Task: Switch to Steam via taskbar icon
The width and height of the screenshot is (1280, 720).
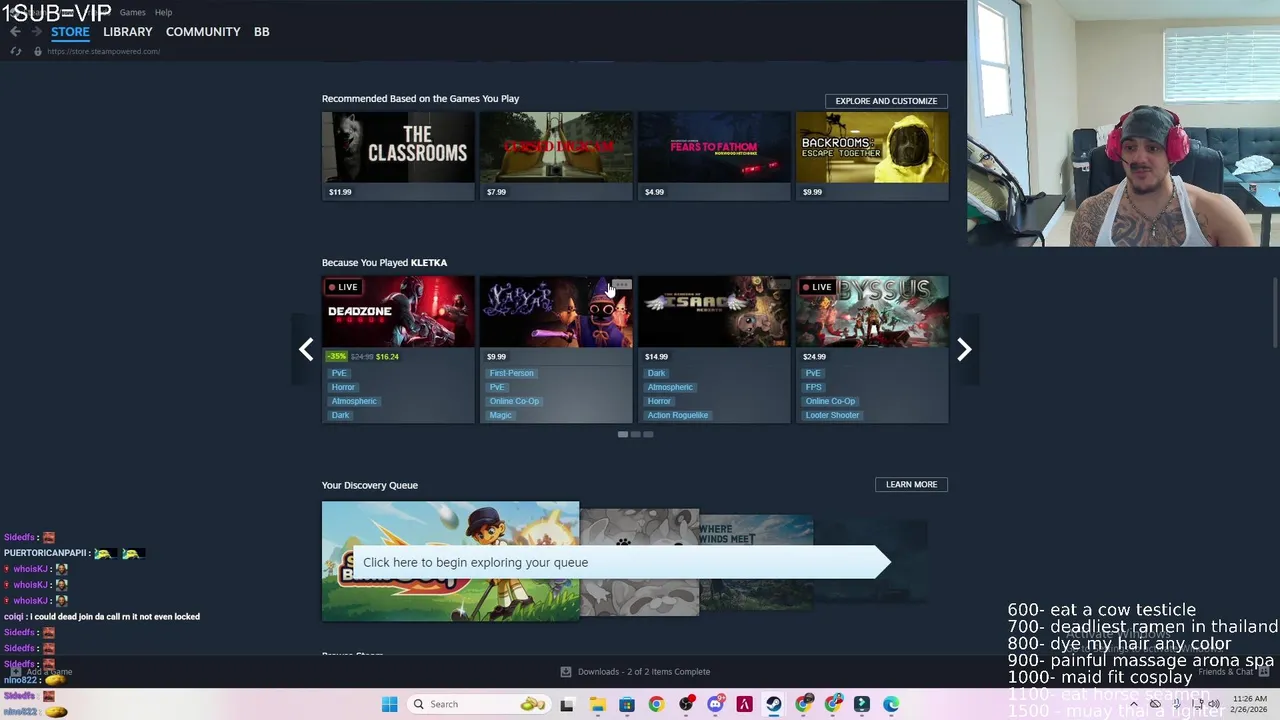Action: pyautogui.click(x=774, y=704)
